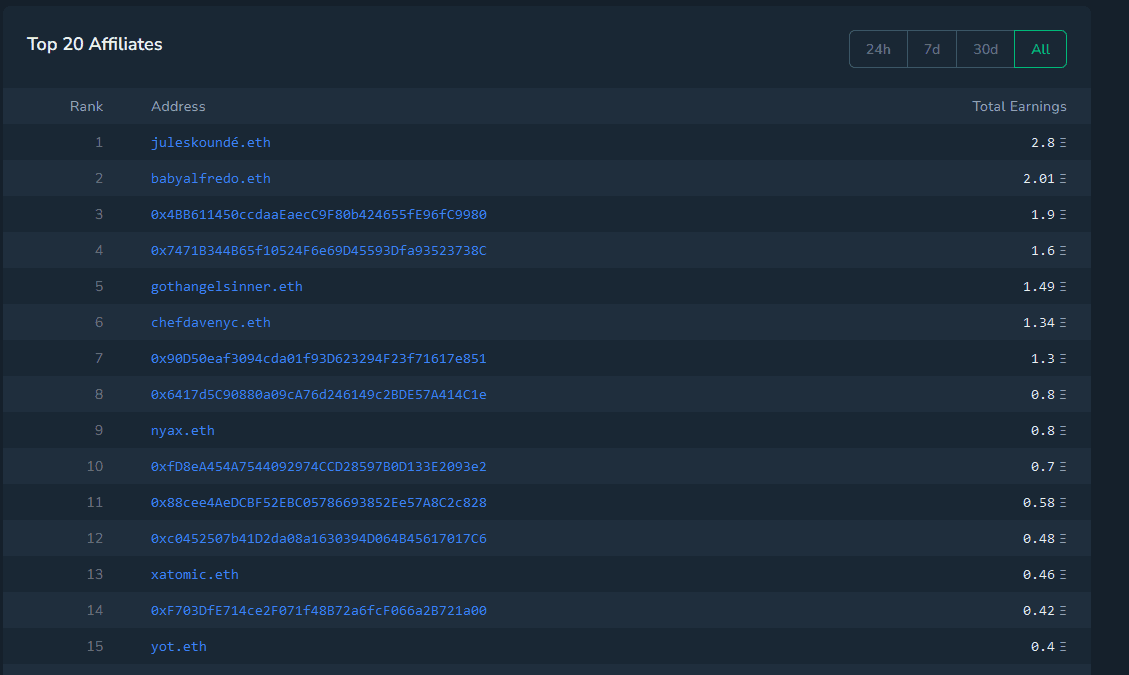Open the babyalfredo.eth affiliate link

pyautogui.click(x=210, y=178)
